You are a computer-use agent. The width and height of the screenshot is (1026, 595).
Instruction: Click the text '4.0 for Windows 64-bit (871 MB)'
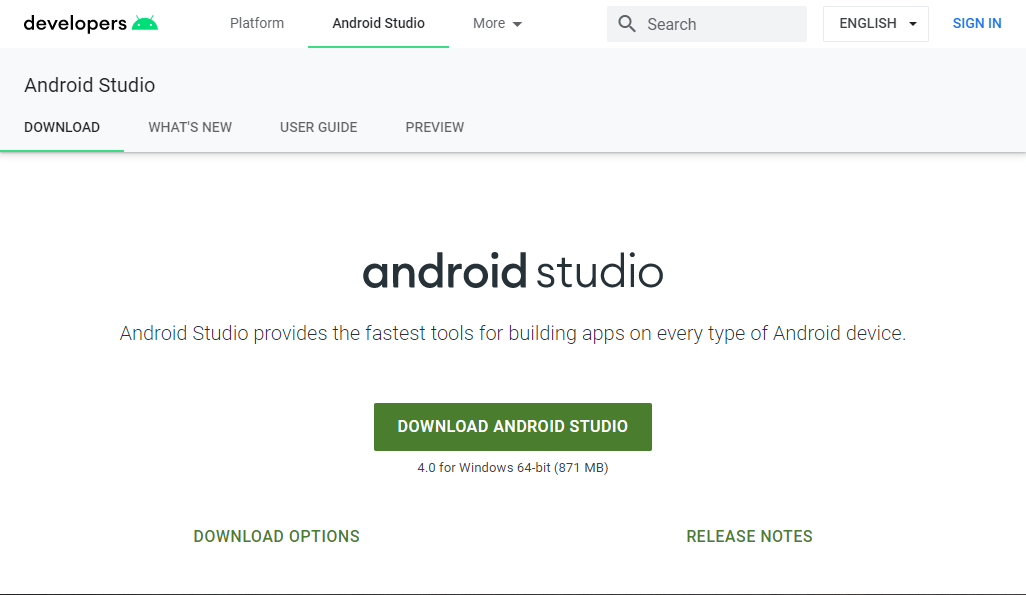tap(513, 467)
